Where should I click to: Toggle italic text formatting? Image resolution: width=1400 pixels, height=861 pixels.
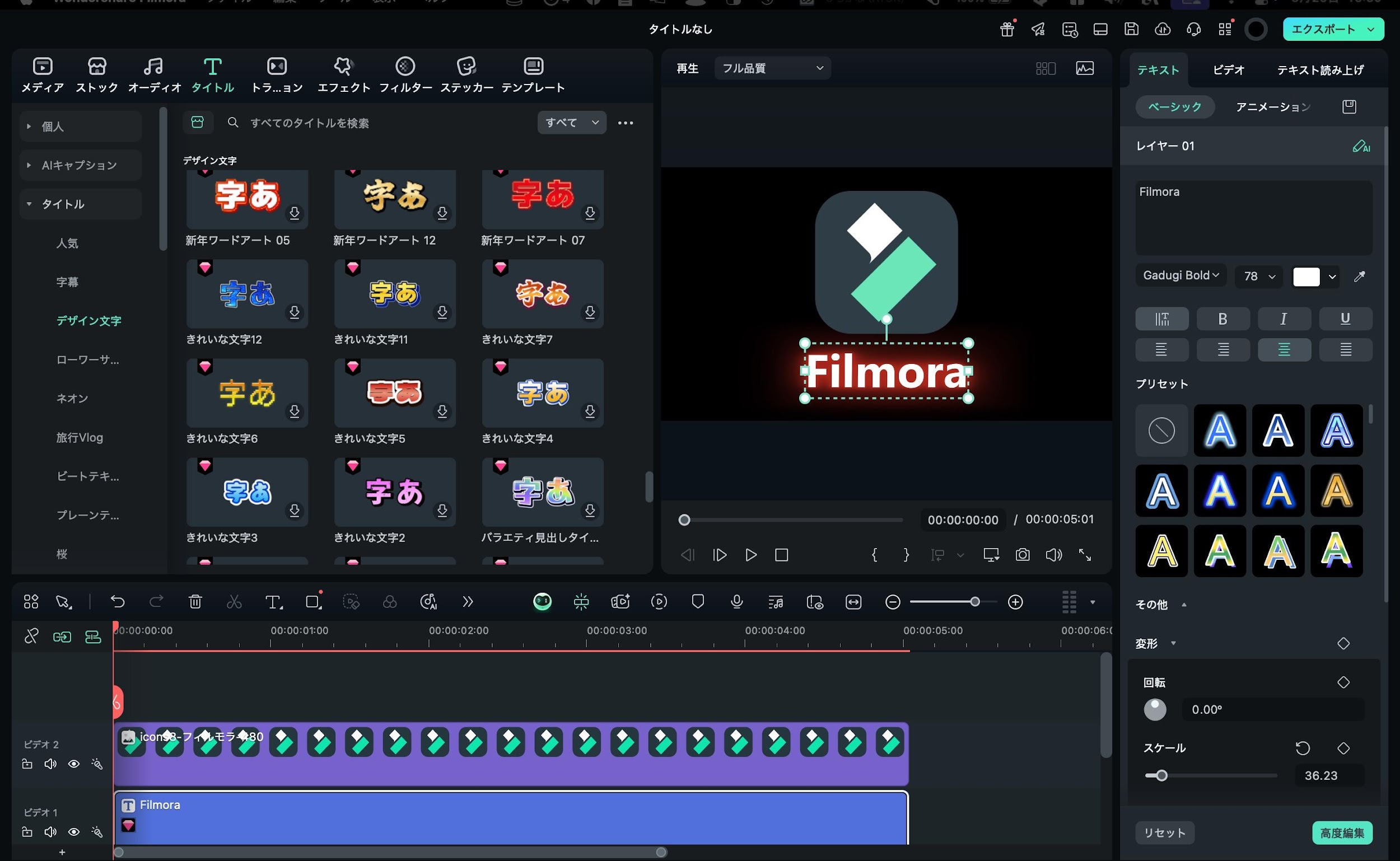[1284, 319]
